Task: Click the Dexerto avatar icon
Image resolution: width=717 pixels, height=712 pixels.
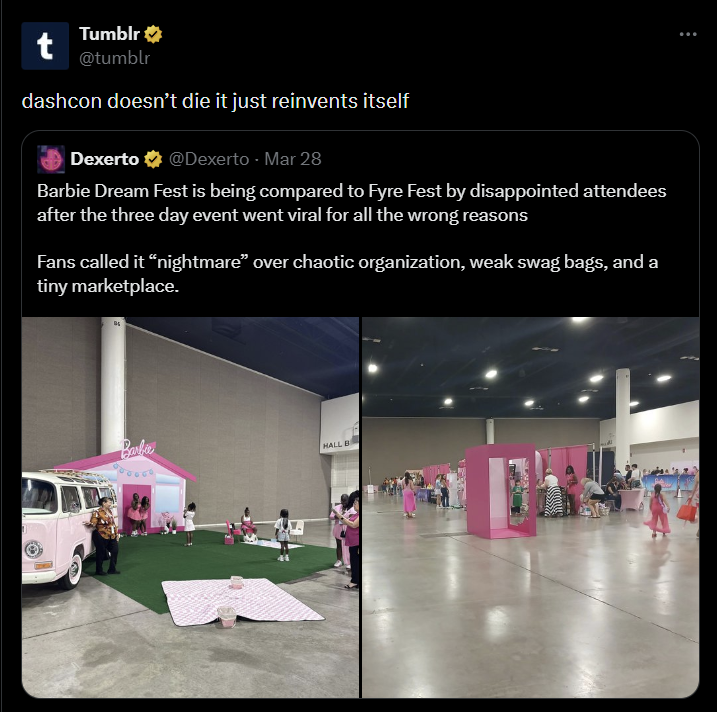Action: pyautogui.click(x=51, y=159)
